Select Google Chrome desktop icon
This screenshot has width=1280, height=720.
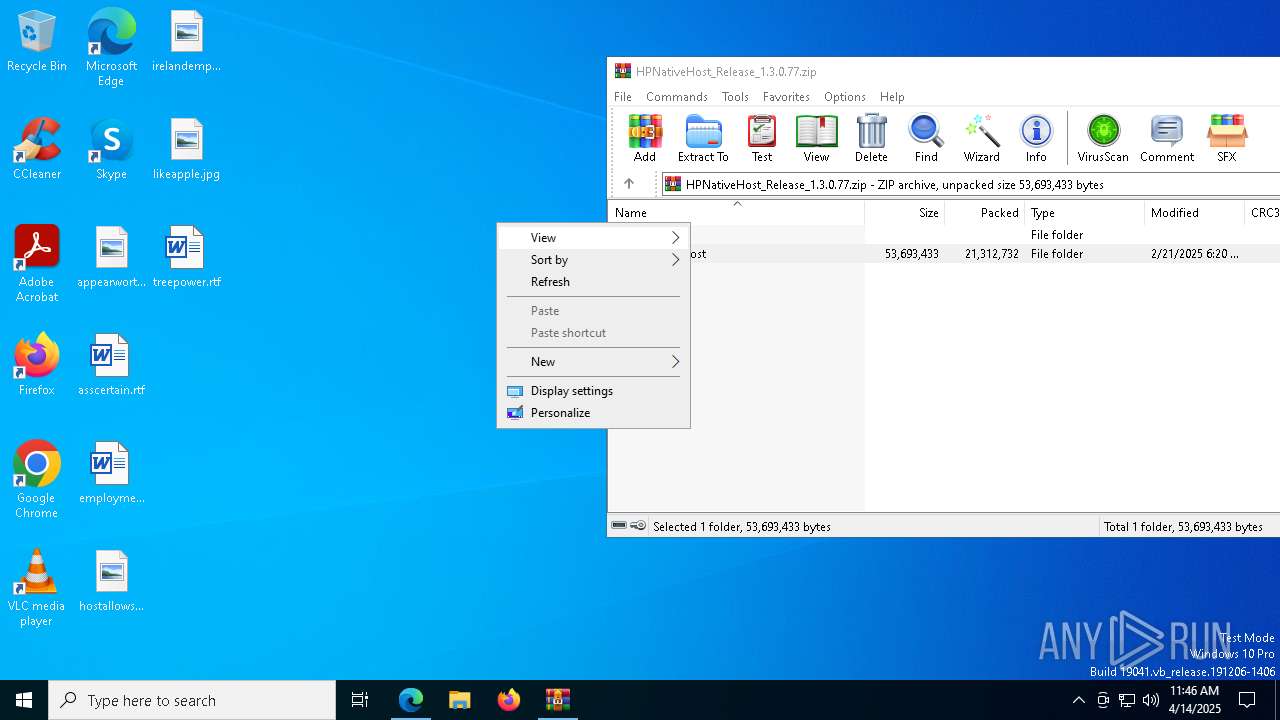click(x=36, y=480)
